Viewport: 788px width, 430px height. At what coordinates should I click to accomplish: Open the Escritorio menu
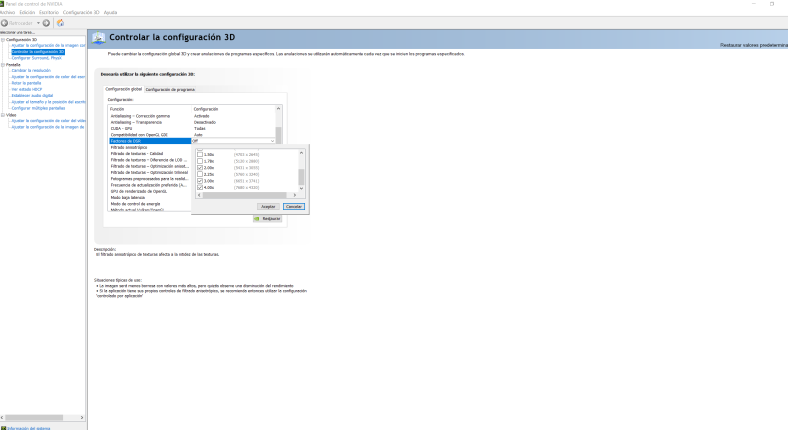click(49, 13)
